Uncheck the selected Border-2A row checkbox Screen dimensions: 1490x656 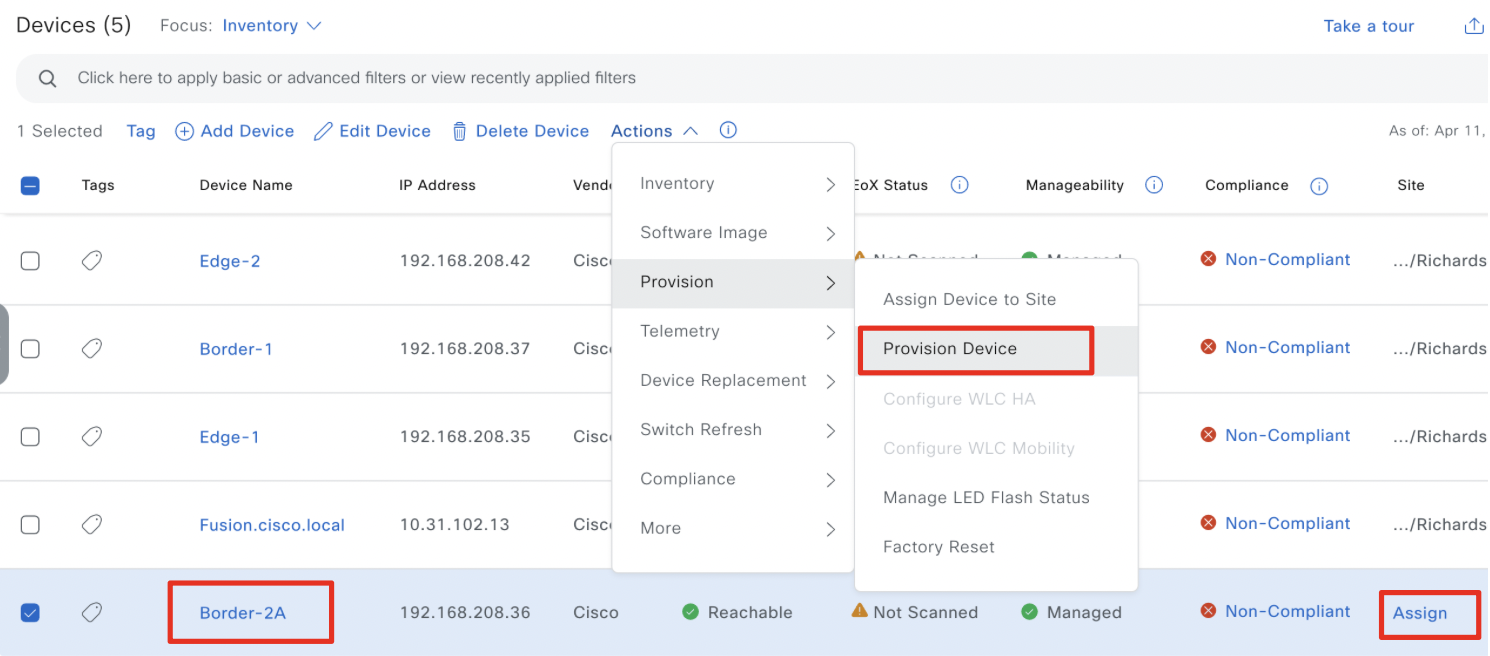(x=30, y=612)
